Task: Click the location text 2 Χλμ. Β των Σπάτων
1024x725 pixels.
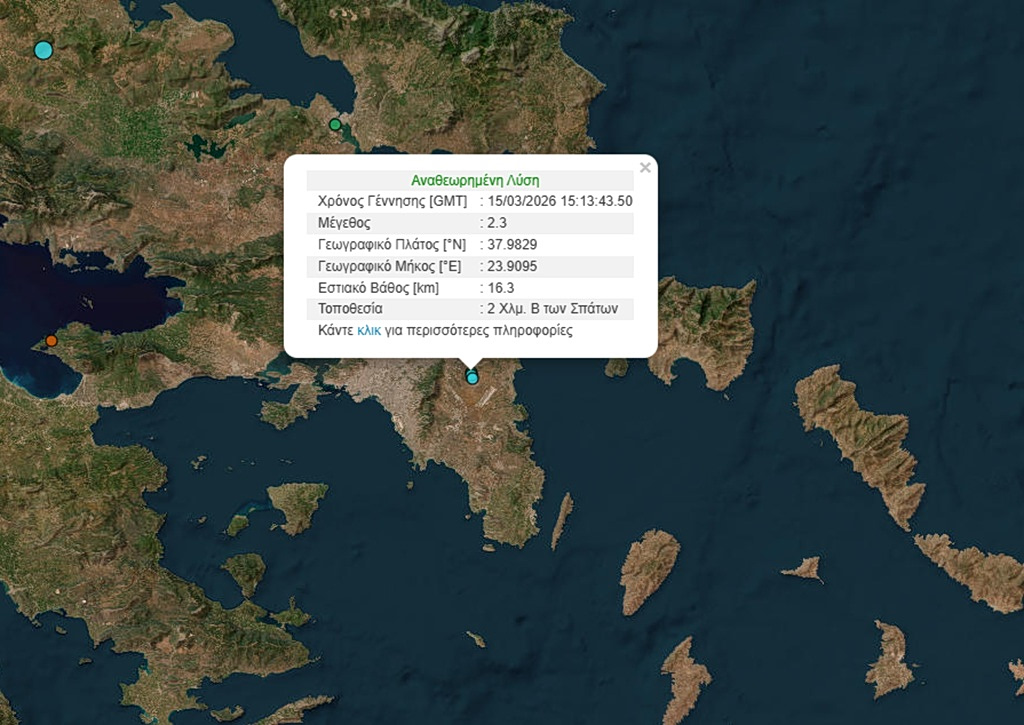Action: pos(553,309)
